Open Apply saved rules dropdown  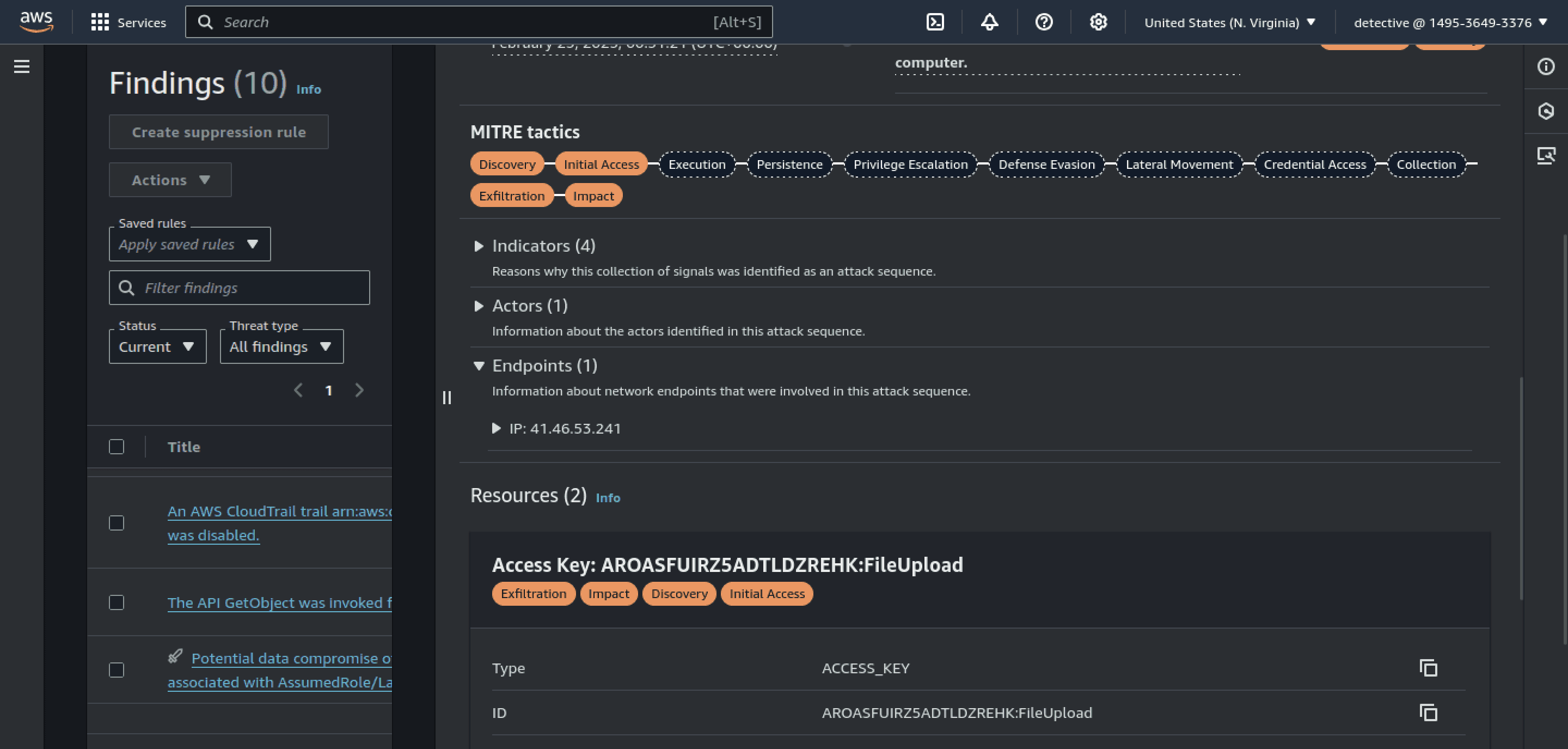point(190,244)
